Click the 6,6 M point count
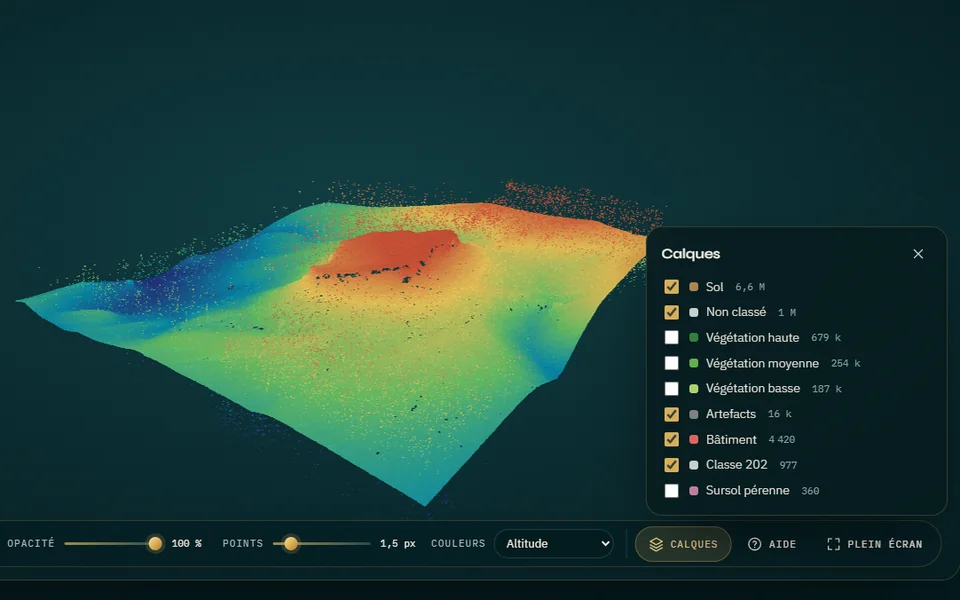Viewport: 960px width, 600px height. click(x=750, y=287)
